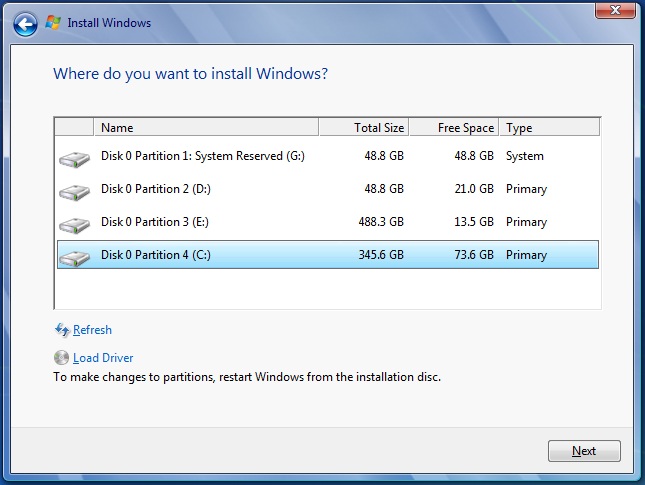Sort by the Free Space column header

455,128
